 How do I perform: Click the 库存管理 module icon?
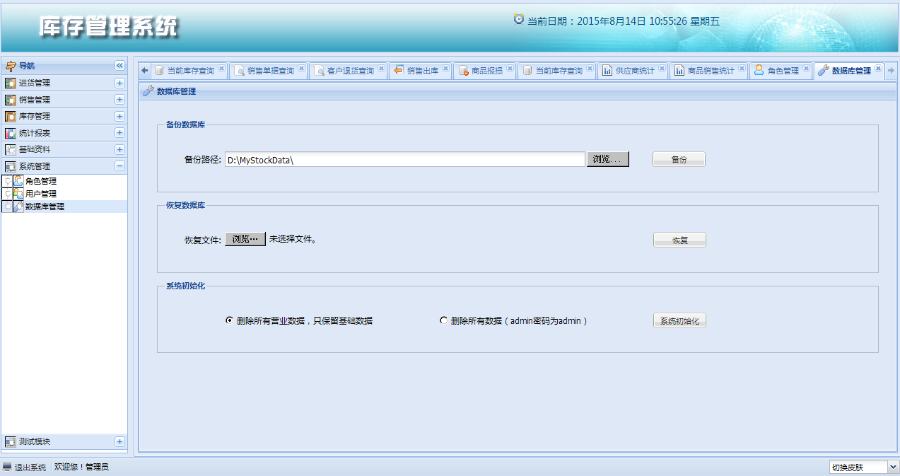tap(10, 116)
